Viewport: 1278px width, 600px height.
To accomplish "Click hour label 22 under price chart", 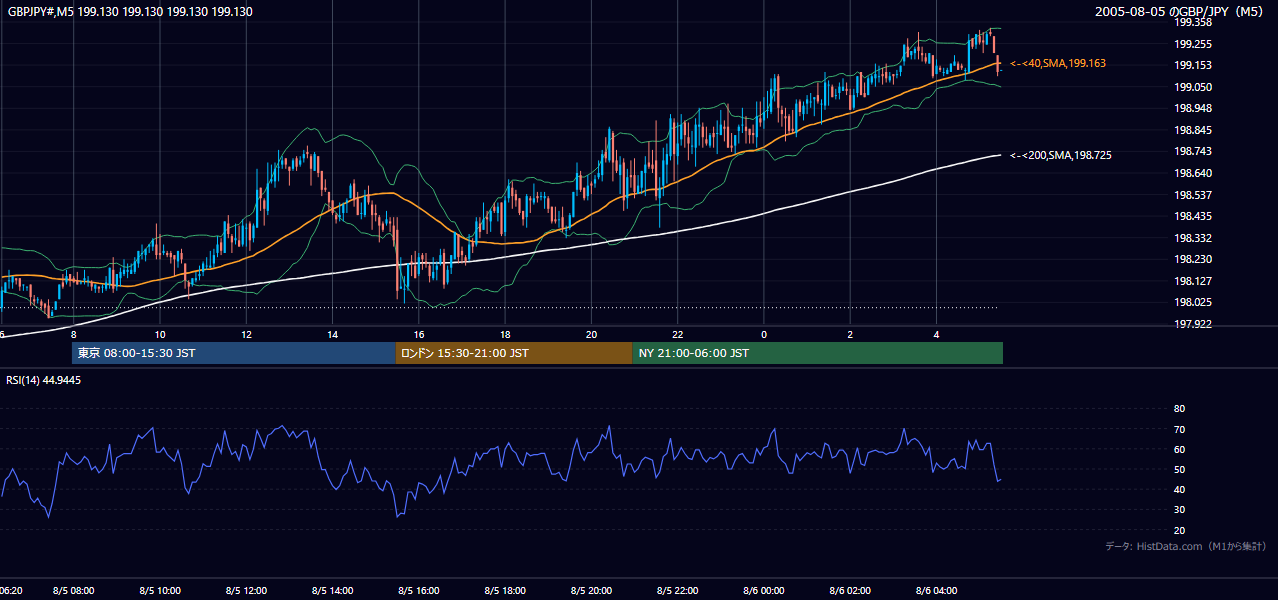I will [x=677, y=334].
